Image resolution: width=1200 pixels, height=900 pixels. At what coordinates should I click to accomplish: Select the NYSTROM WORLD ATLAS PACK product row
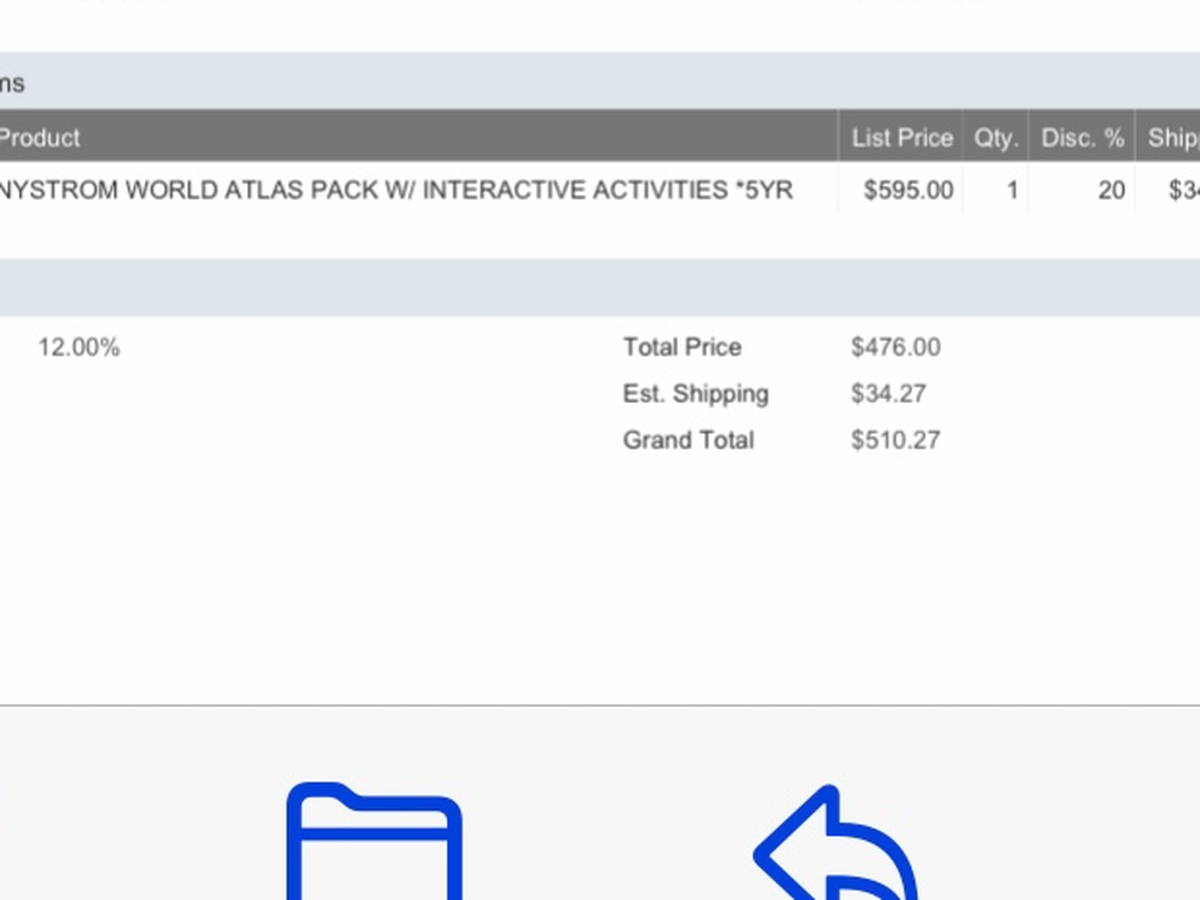pyautogui.click(x=395, y=190)
